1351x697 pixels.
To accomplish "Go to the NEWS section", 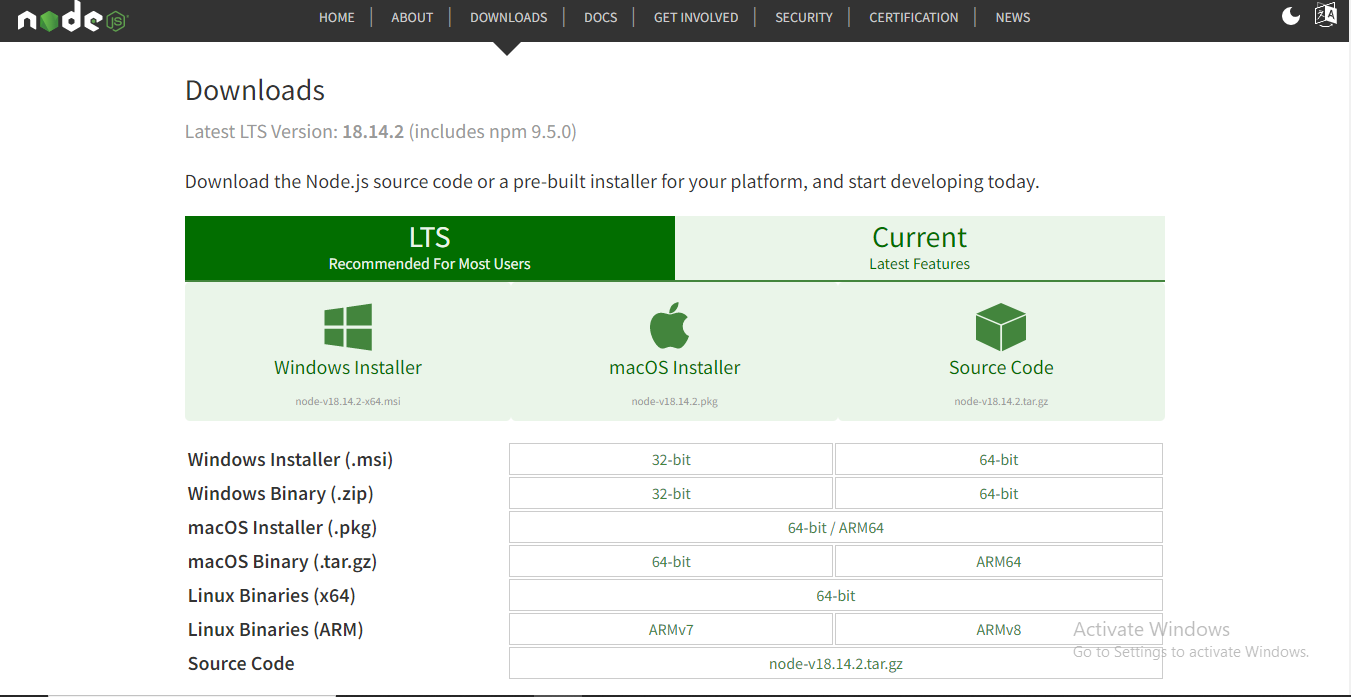I will 1013,17.
